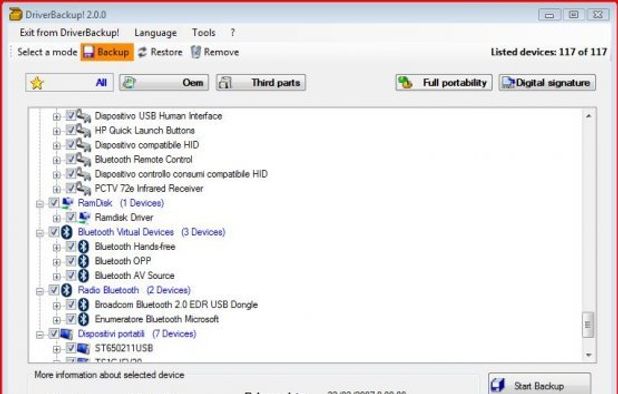Image resolution: width=618 pixels, height=394 pixels.
Task: Expand the ST650211USB node
Action: [57, 349]
